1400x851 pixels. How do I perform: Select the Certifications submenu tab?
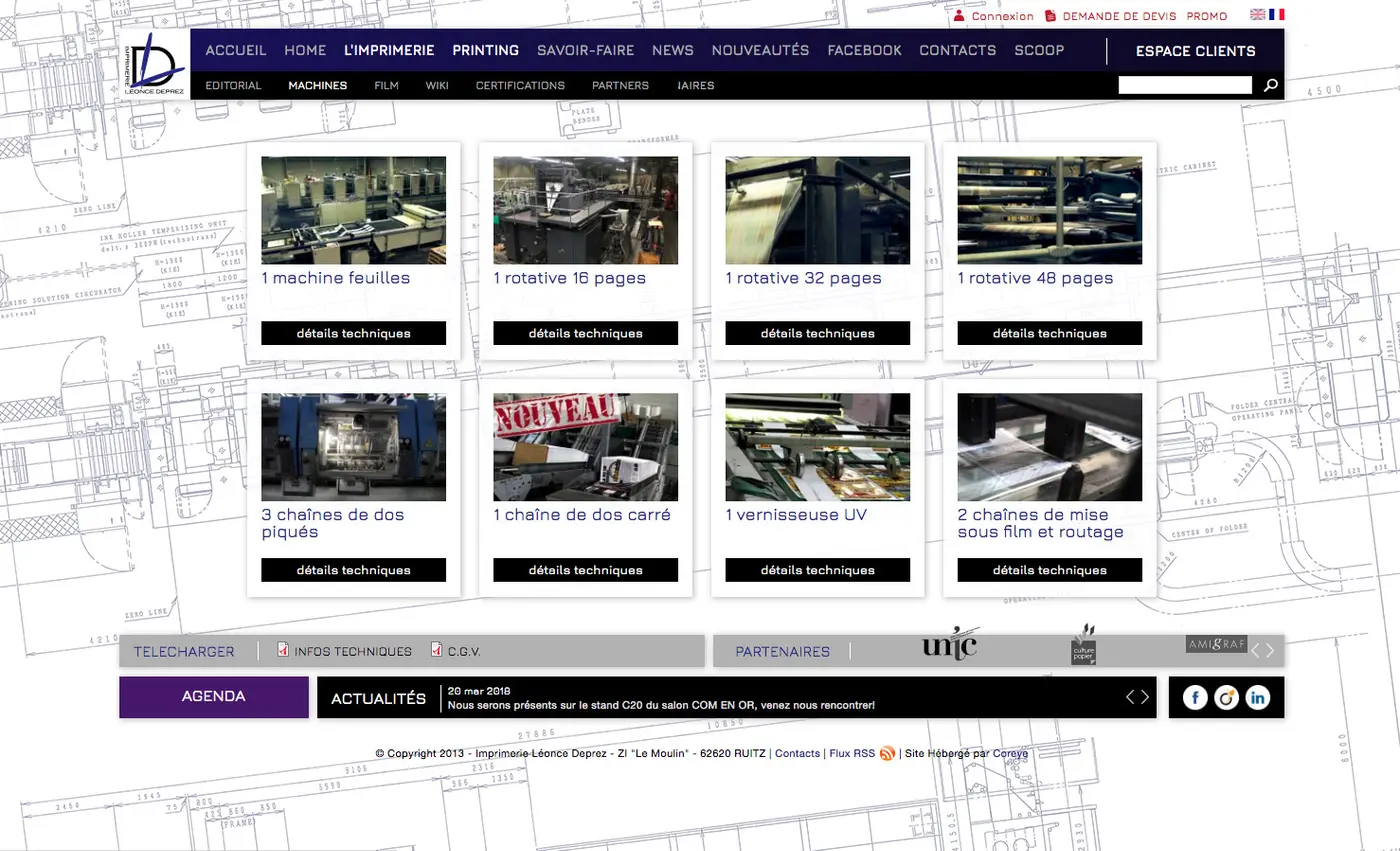click(520, 85)
